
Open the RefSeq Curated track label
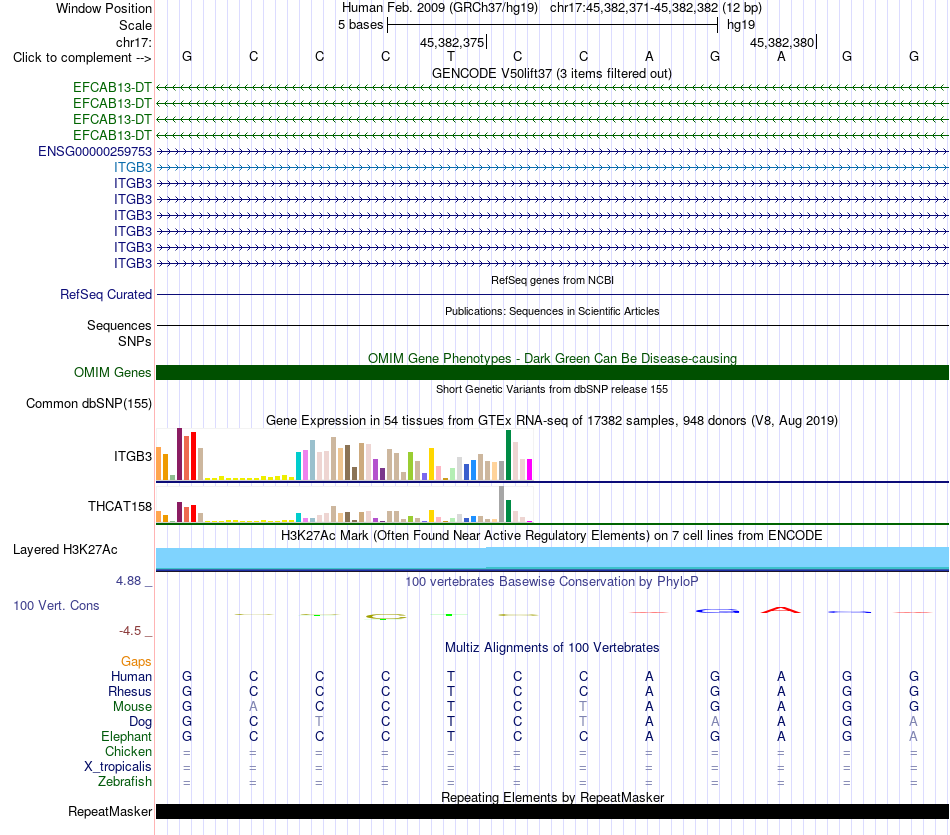[x=106, y=294]
